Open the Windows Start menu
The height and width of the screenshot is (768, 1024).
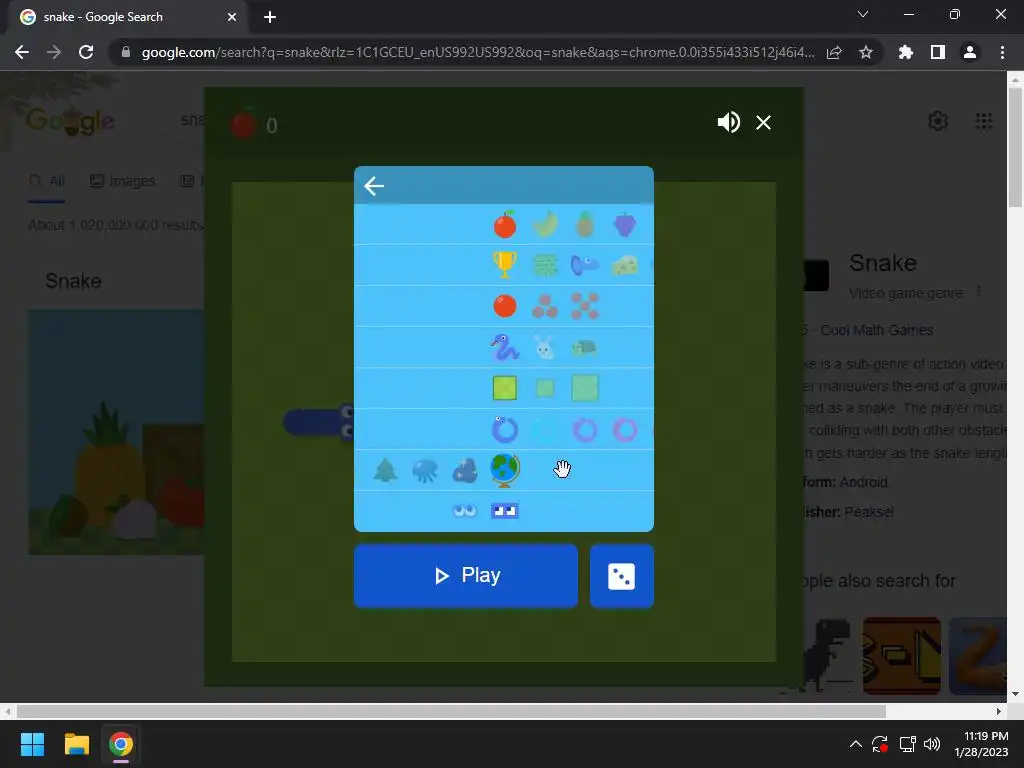click(32, 744)
